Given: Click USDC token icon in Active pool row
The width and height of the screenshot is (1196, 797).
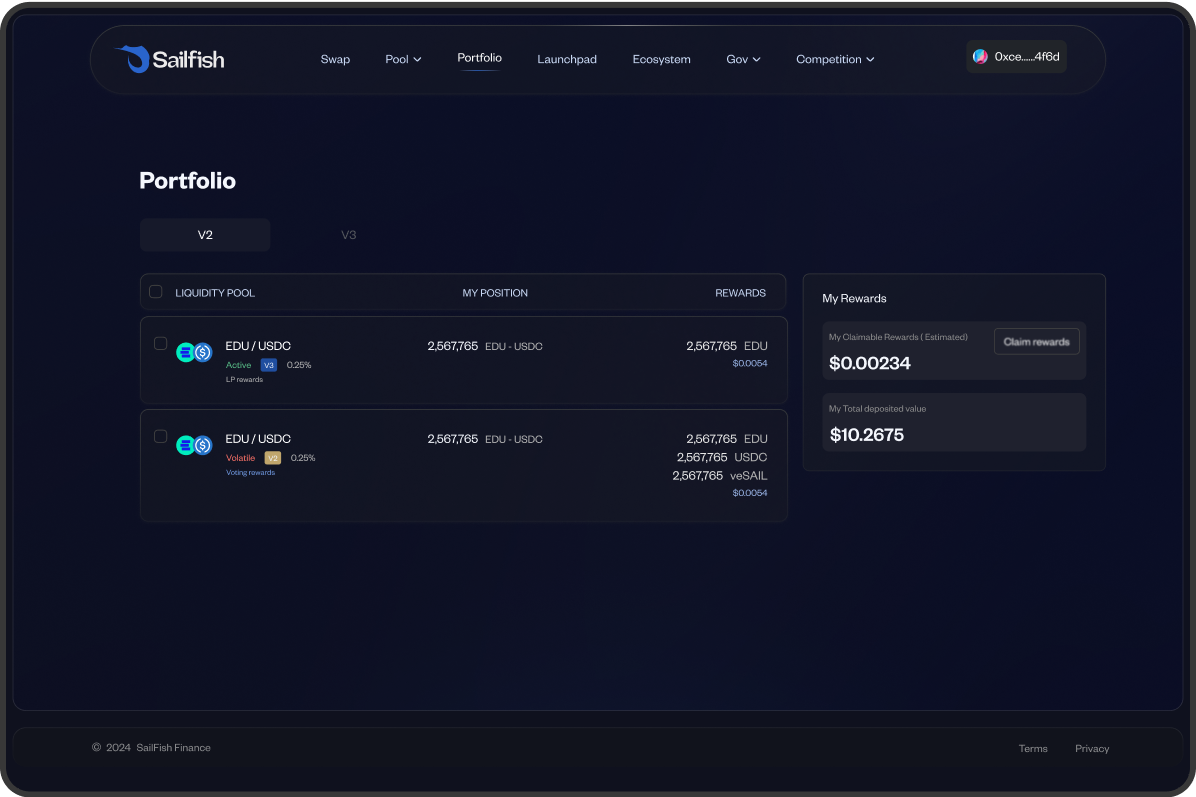Looking at the screenshot, I should coord(203,352).
